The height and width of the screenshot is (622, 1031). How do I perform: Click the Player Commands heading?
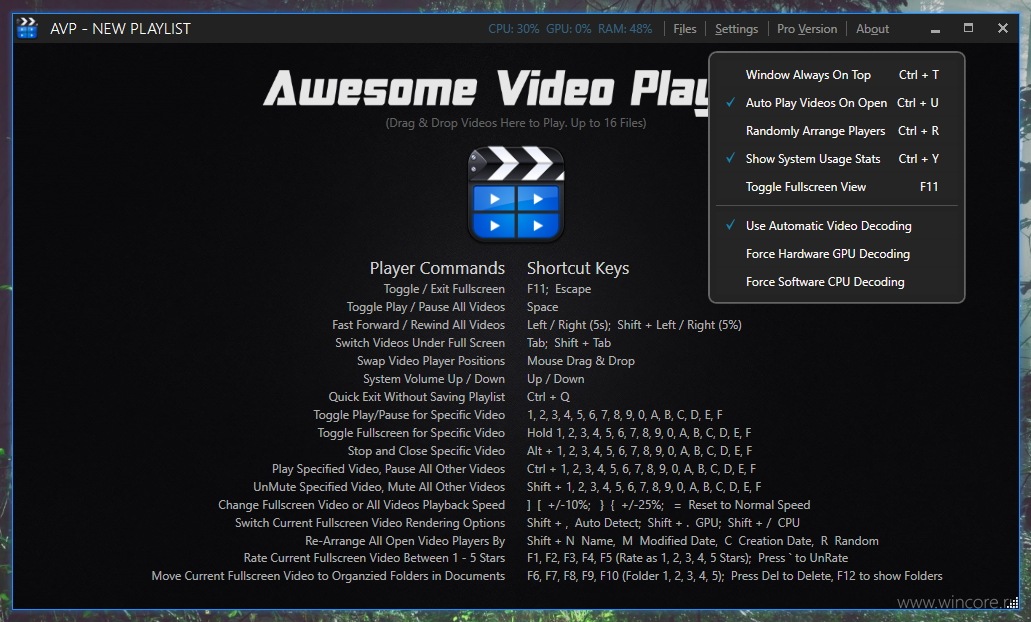point(437,268)
